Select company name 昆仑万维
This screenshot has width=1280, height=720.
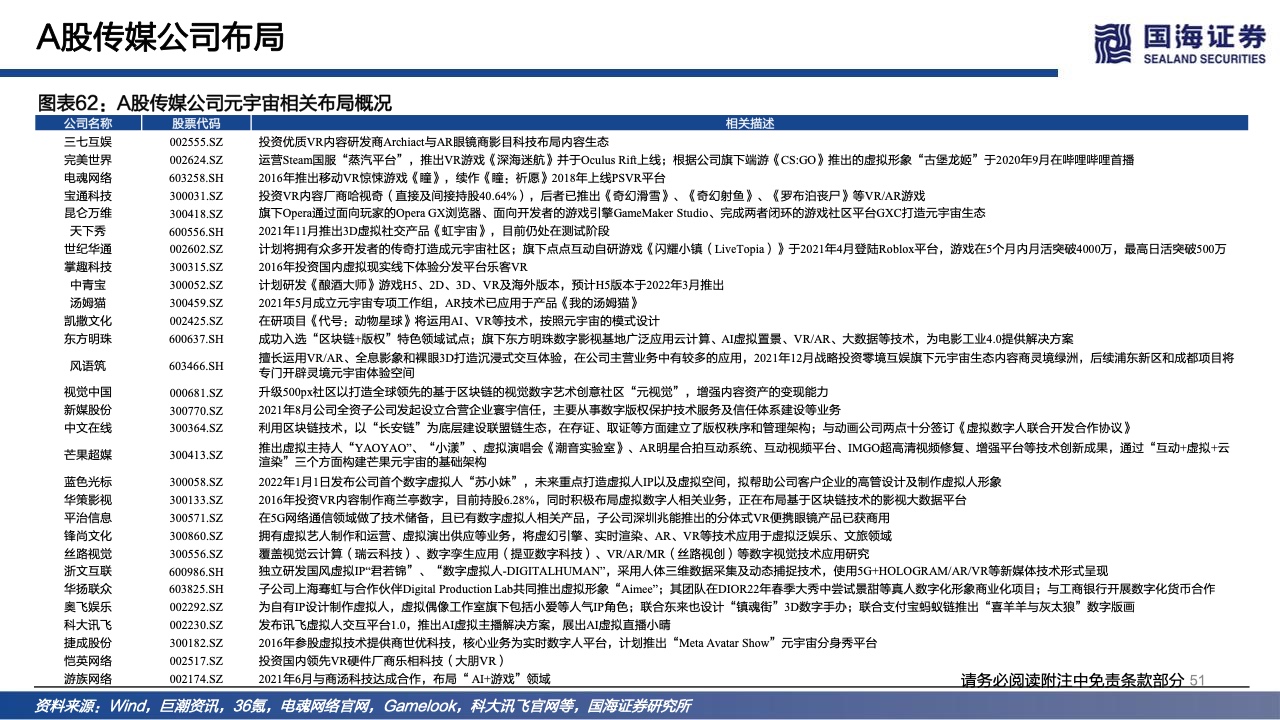coord(88,212)
